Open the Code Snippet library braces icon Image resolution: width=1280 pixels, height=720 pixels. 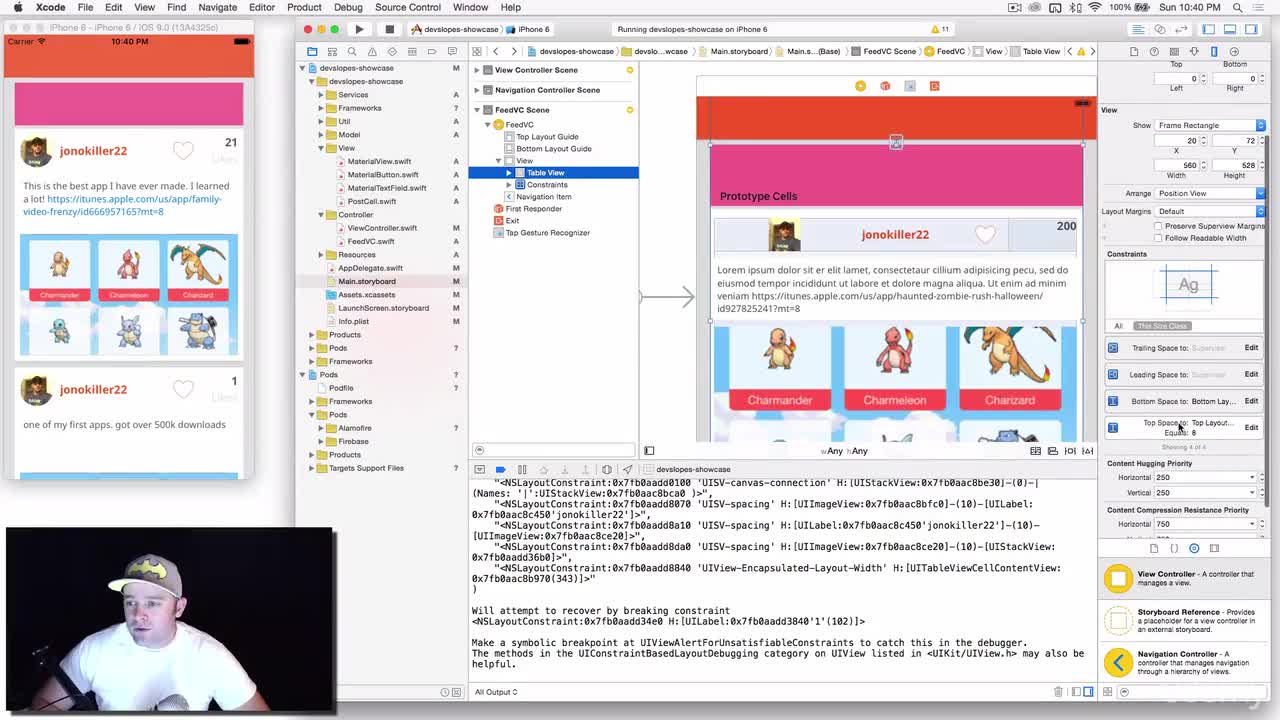[x=1174, y=548]
